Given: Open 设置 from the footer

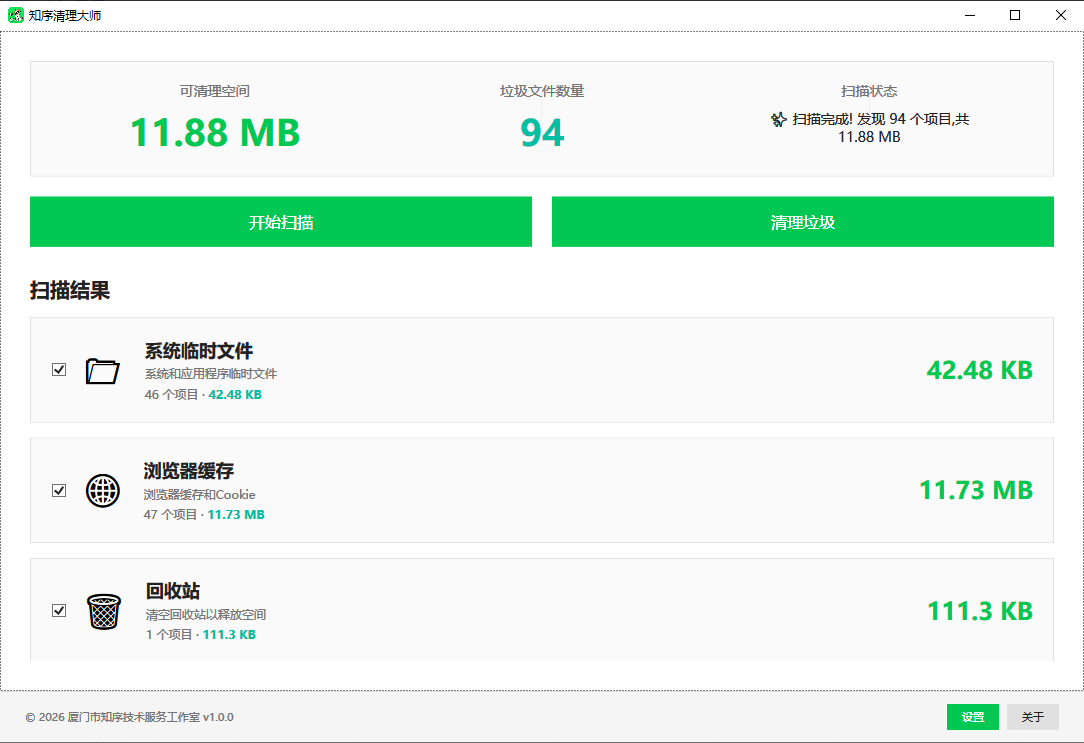Looking at the screenshot, I should 973,717.
